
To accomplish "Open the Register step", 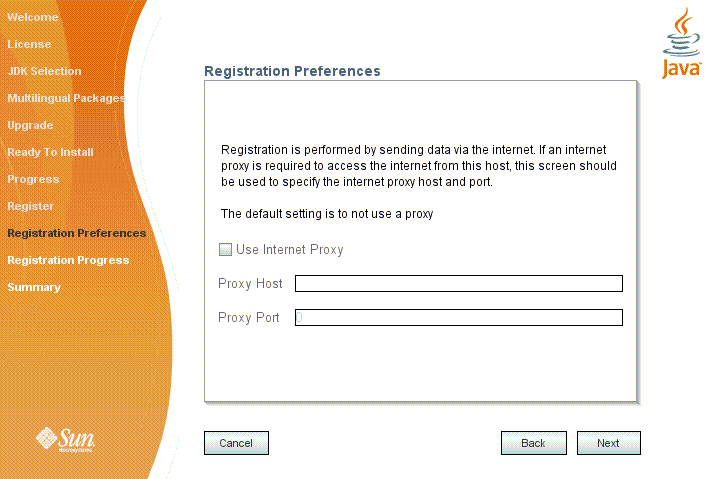I will 31,206.
